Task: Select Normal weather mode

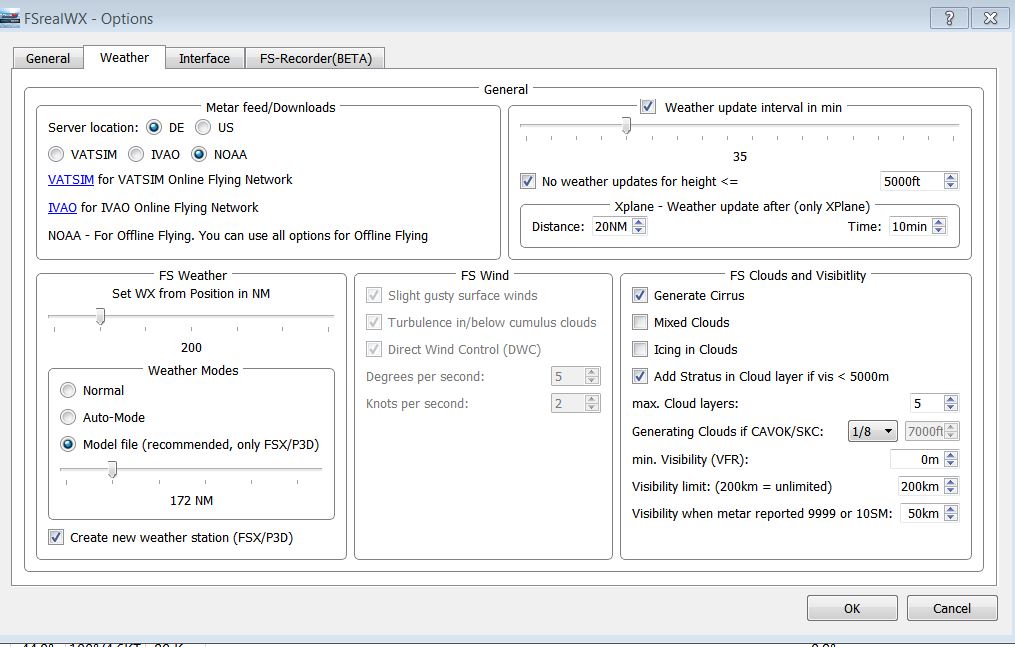Action: coord(68,391)
